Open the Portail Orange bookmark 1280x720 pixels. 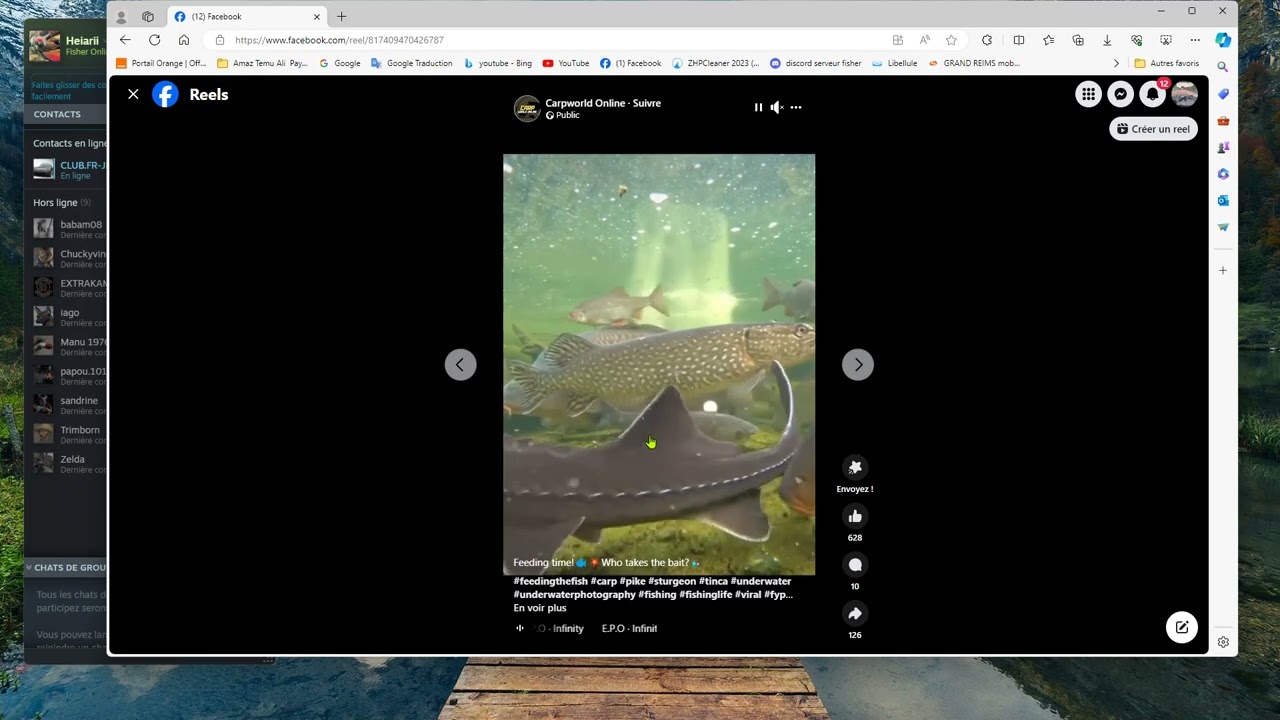coord(161,63)
